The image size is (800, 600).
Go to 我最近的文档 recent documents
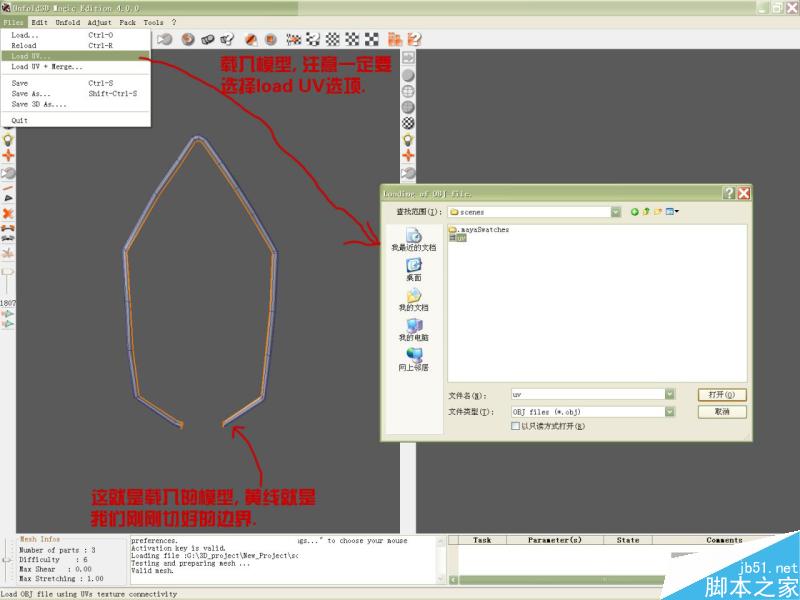(x=414, y=240)
